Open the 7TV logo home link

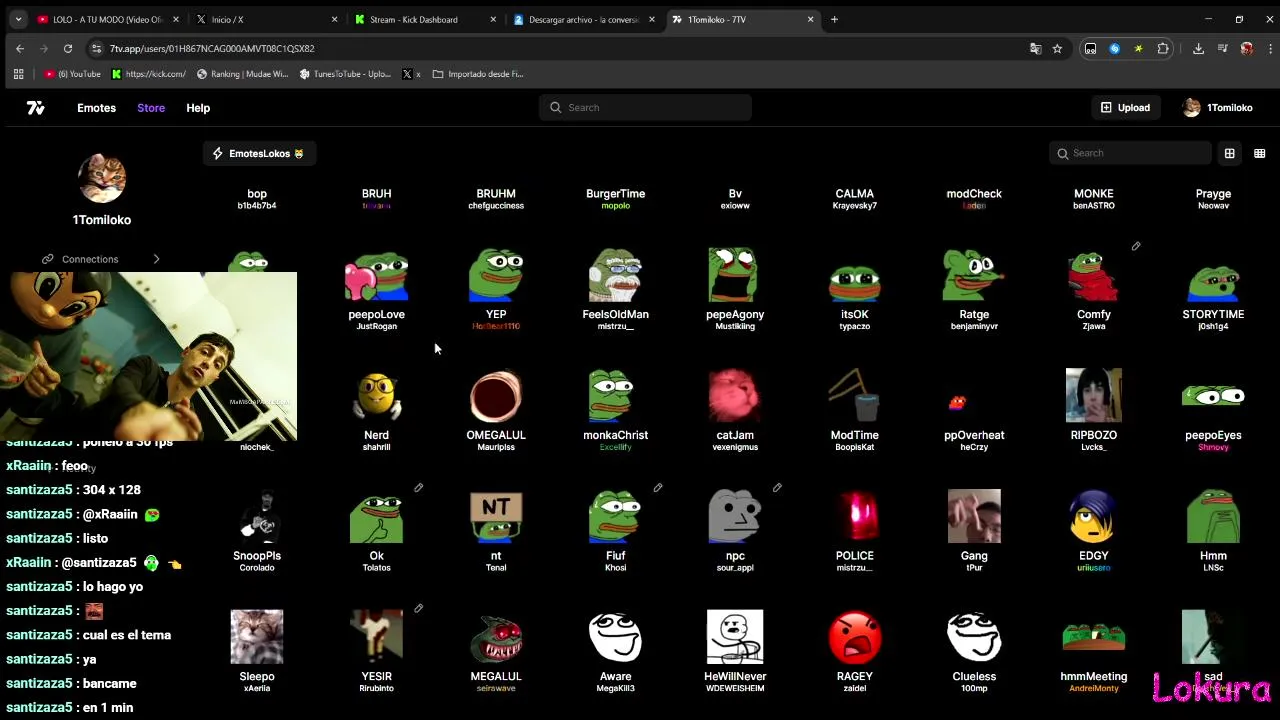pos(35,108)
